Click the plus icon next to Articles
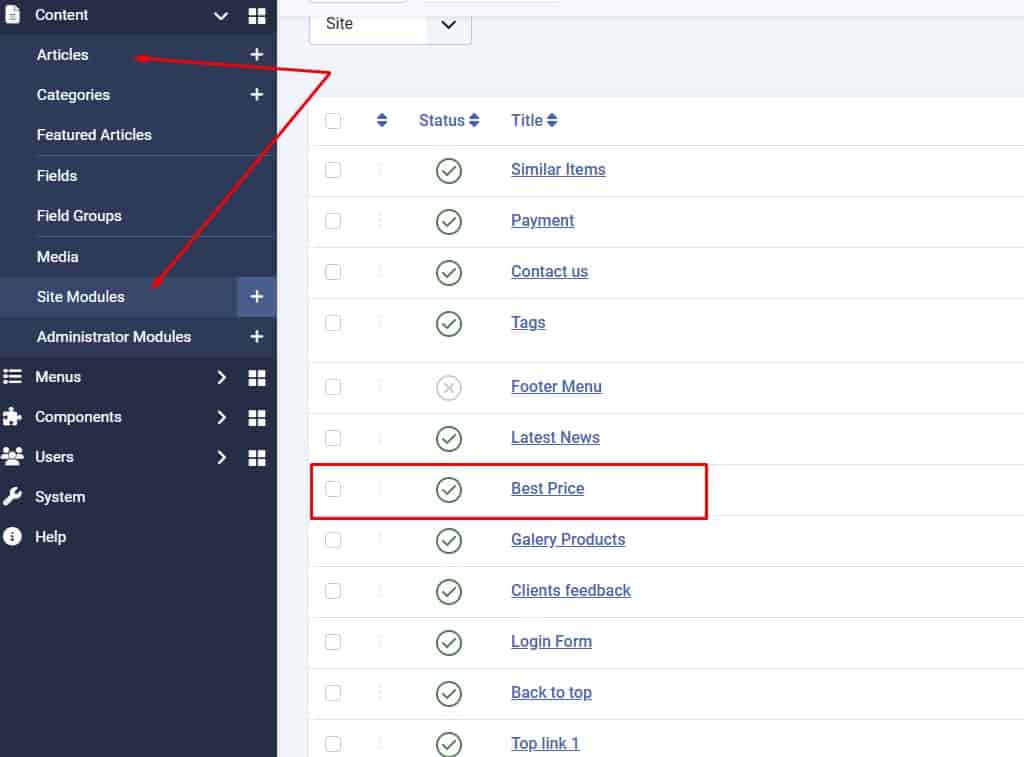This screenshot has height=757, width=1024. 256,55
